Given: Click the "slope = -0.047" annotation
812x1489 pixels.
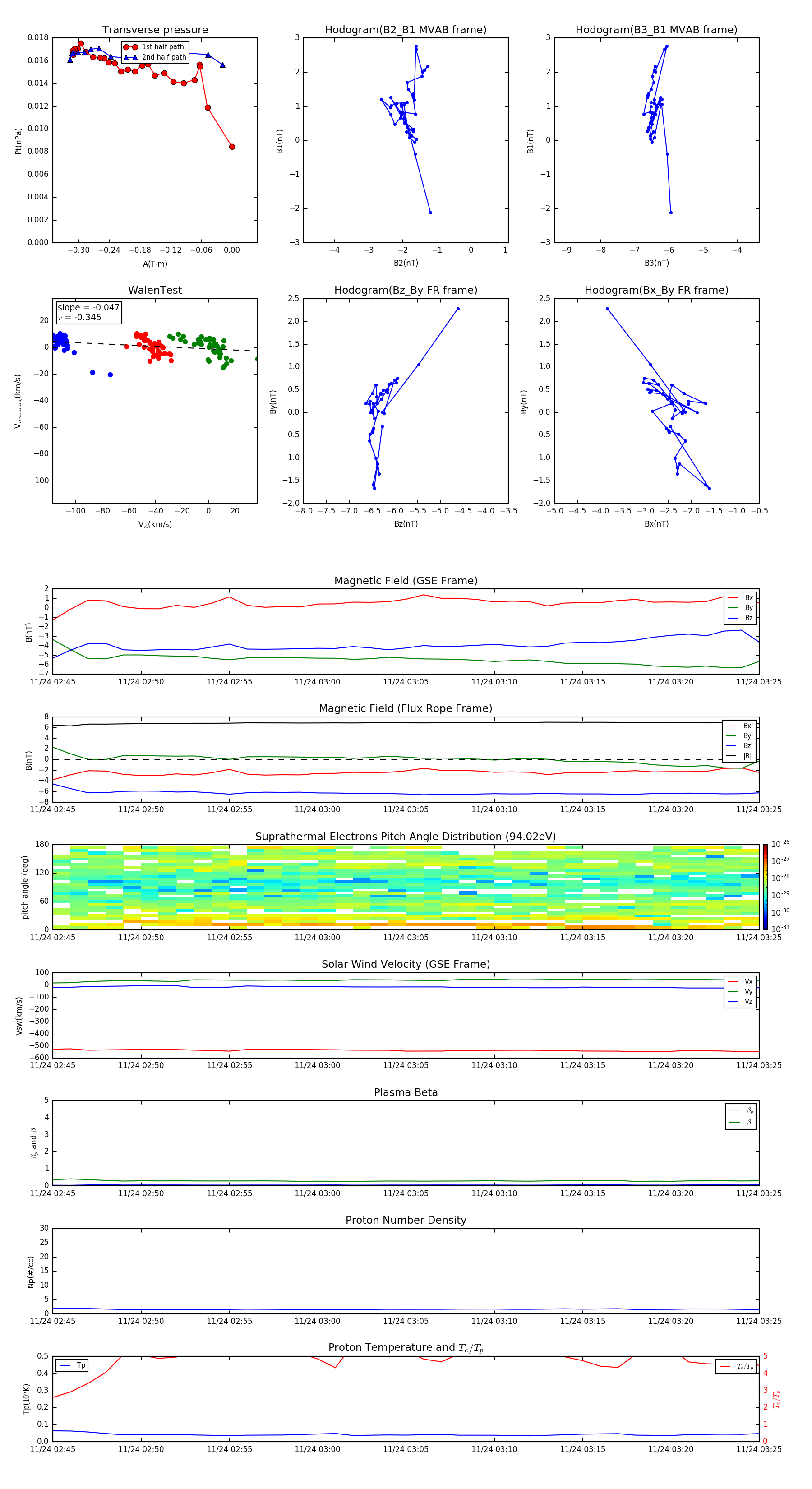Looking at the screenshot, I should [88, 308].
